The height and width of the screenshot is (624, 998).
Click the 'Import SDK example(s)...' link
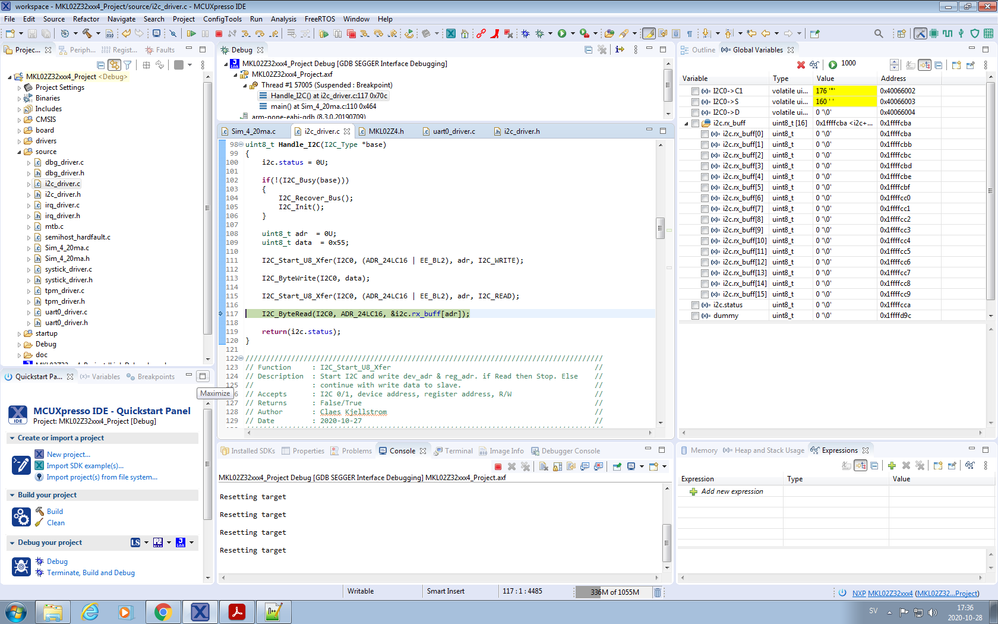pyautogui.click(x=85, y=465)
